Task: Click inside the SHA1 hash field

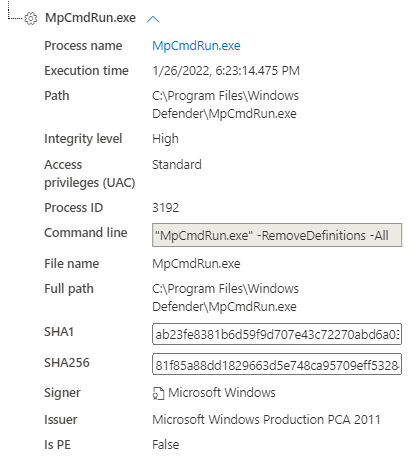Action: [x=277, y=334]
